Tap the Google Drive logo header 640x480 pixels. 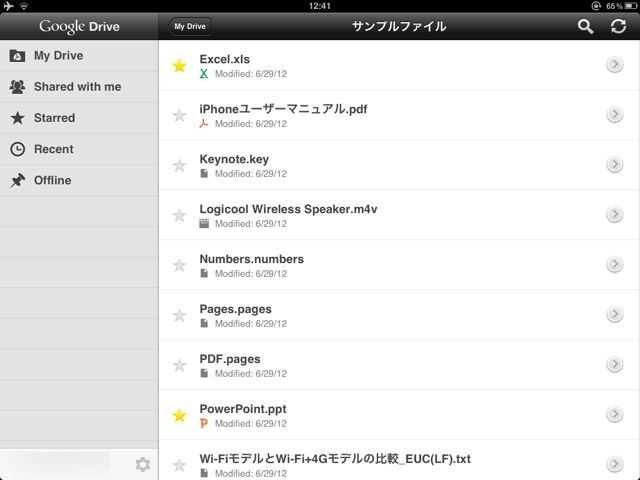pos(80,27)
